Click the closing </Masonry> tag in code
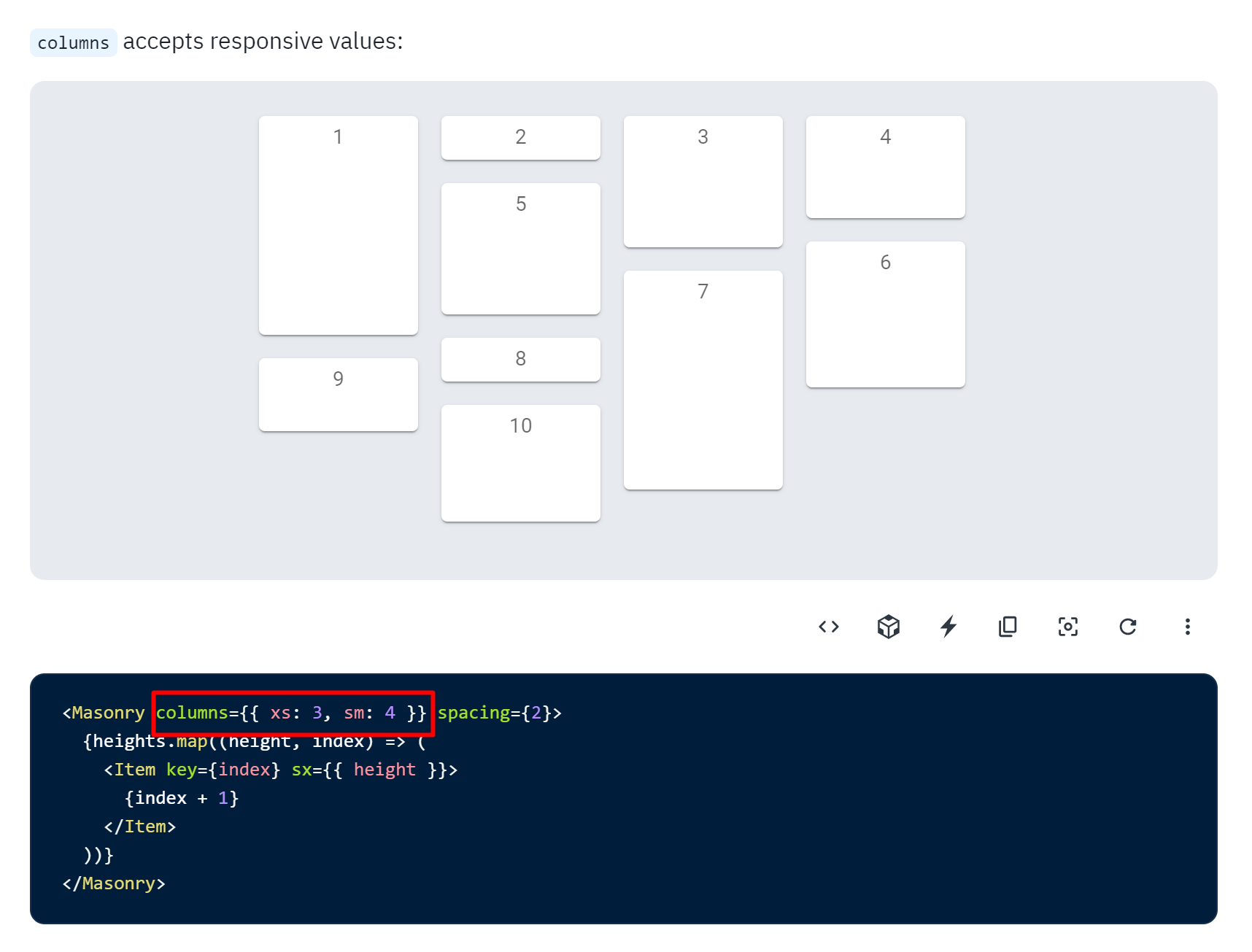Image resolution: width=1252 pixels, height=952 pixels. tap(114, 883)
